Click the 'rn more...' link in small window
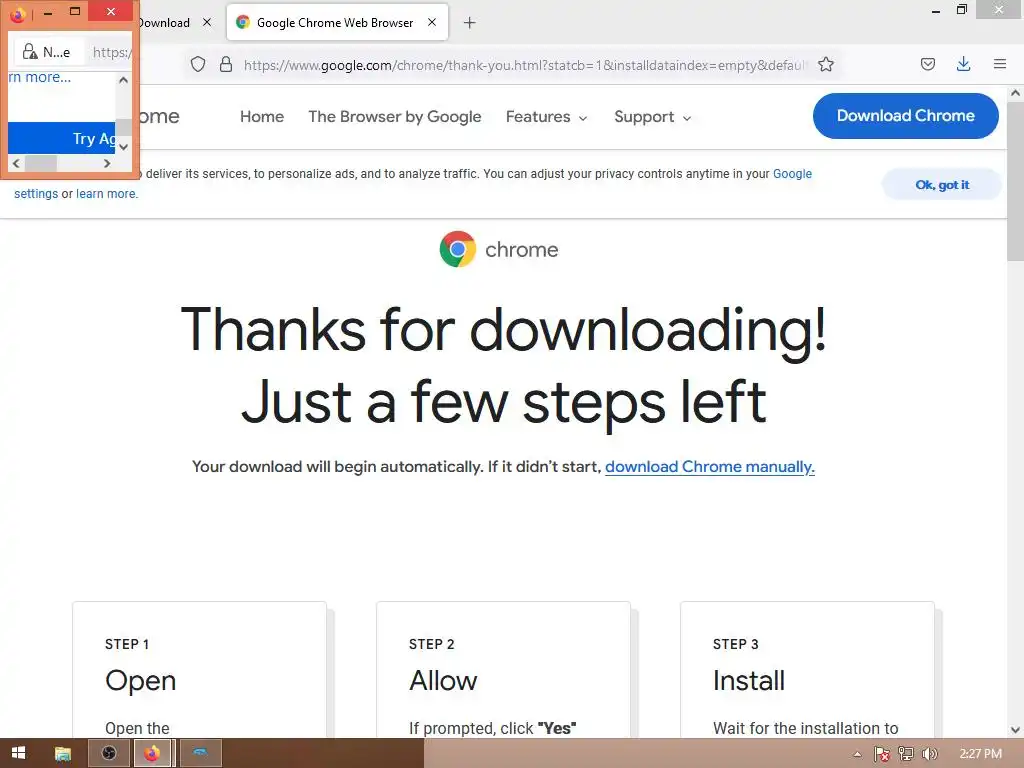The image size is (1024, 768). [x=39, y=77]
